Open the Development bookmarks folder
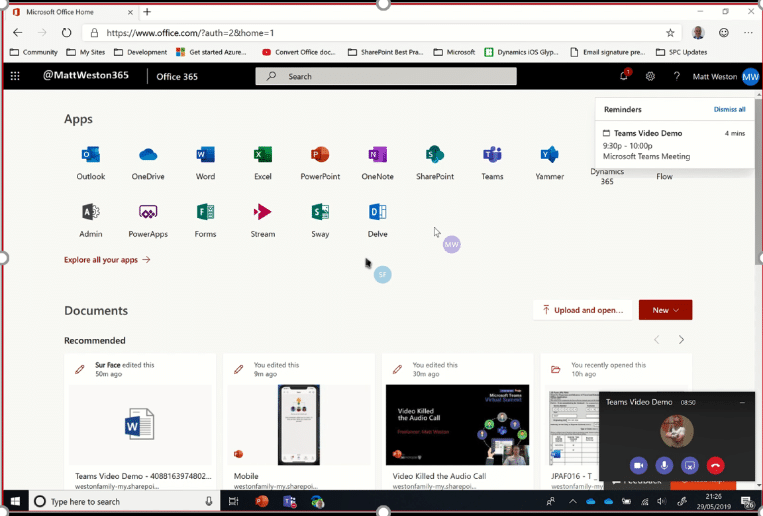The height and width of the screenshot is (516, 763). point(140,52)
